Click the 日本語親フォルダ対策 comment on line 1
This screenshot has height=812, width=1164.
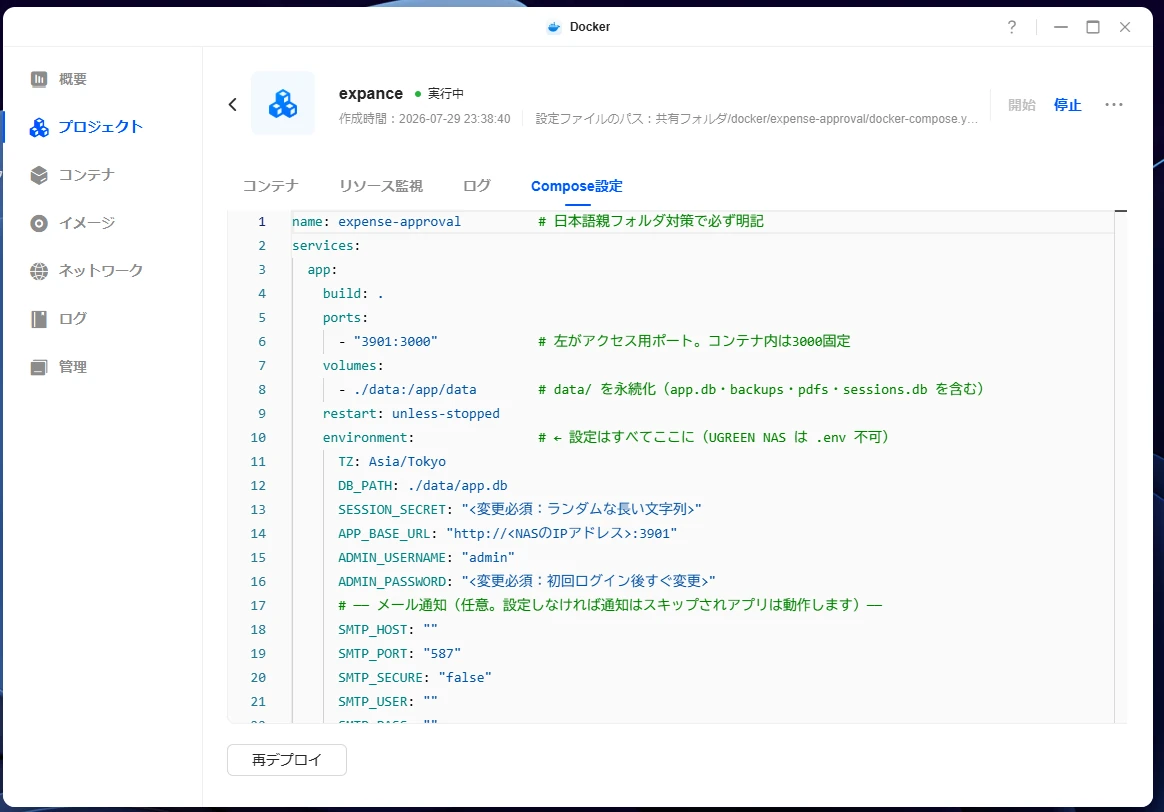click(x=651, y=221)
